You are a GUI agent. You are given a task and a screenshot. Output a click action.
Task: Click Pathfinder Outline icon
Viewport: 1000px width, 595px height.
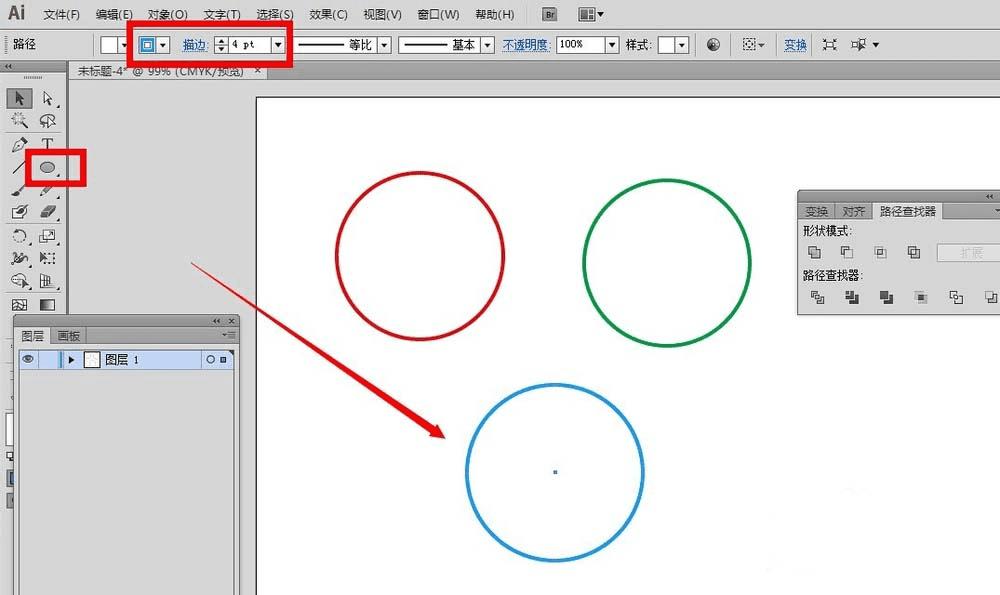coord(956,297)
